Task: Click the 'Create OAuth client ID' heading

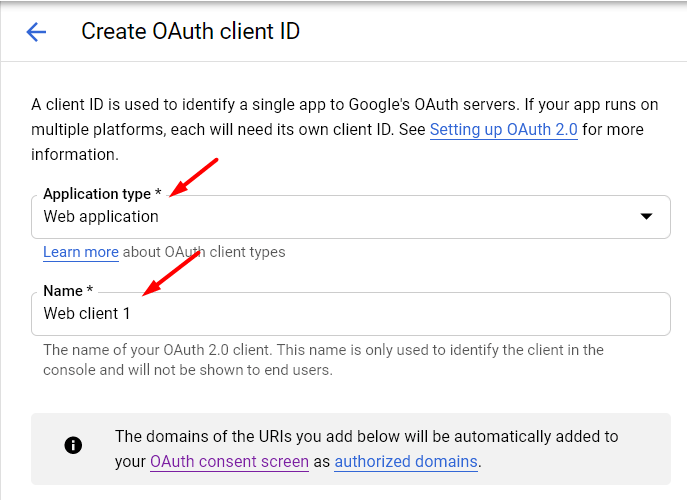Action: [191, 32]
